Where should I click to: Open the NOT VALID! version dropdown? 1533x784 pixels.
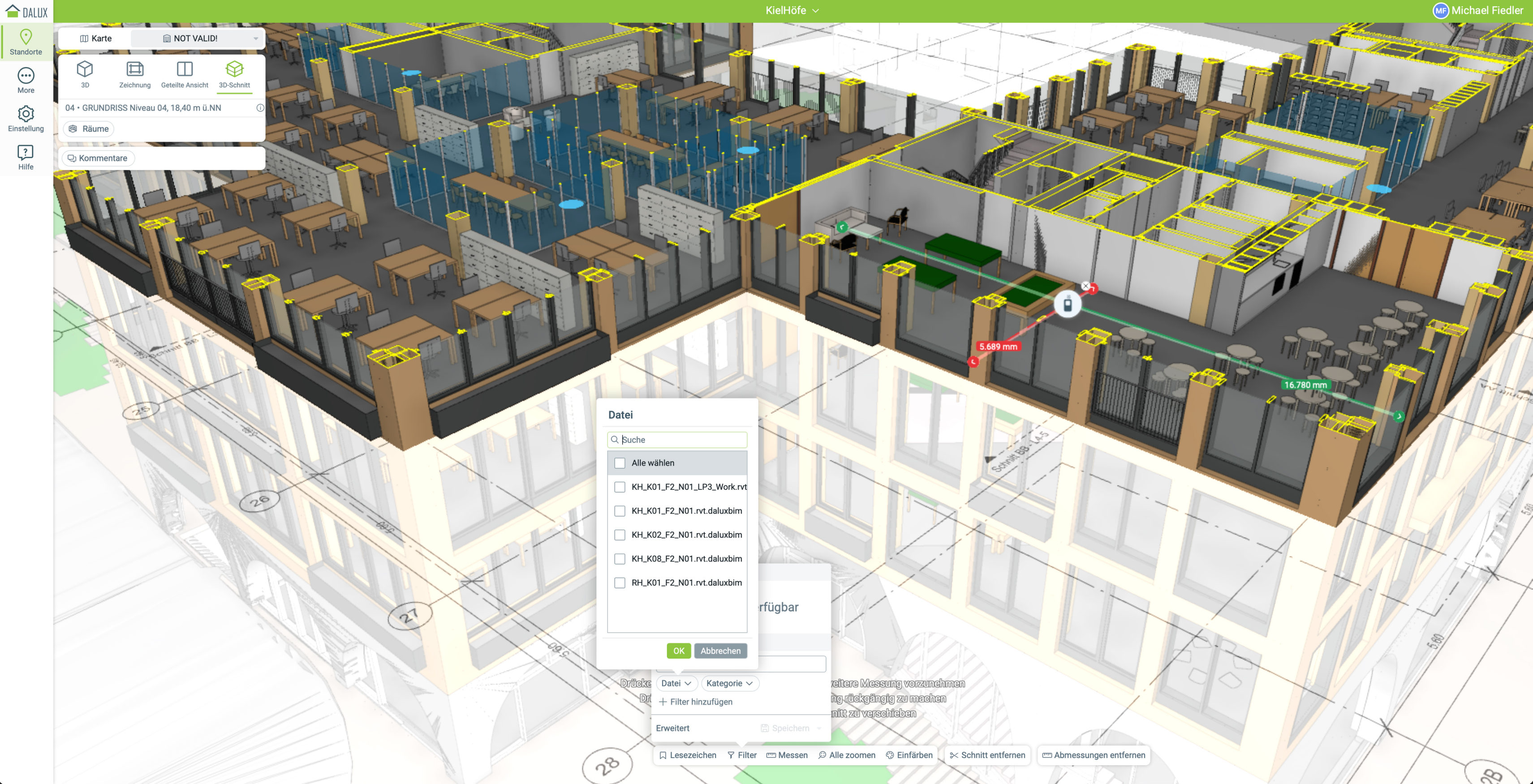[196, 38]
